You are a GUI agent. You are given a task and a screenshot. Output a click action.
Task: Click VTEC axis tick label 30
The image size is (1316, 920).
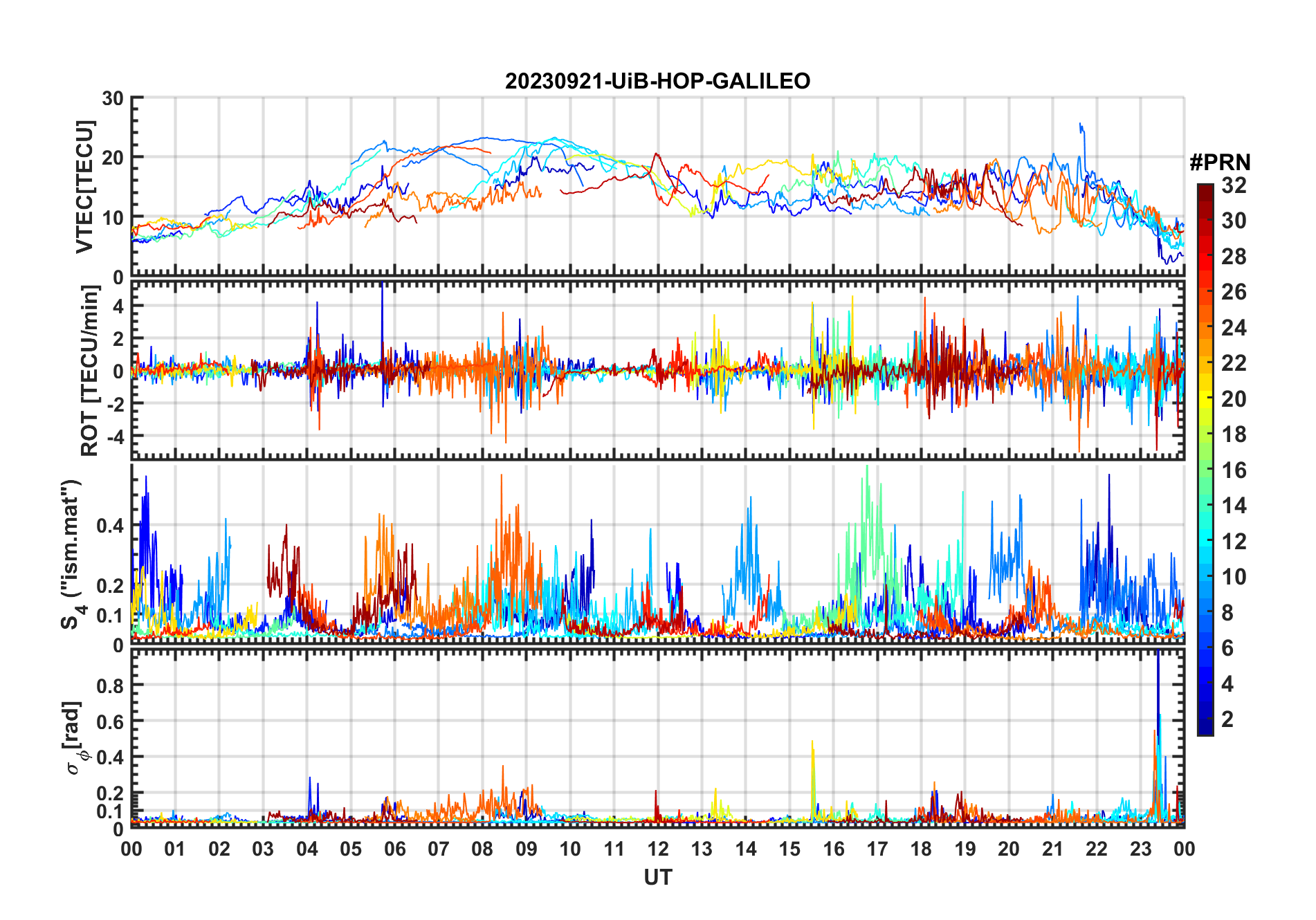pyautogui.click(x=113, y=98)
